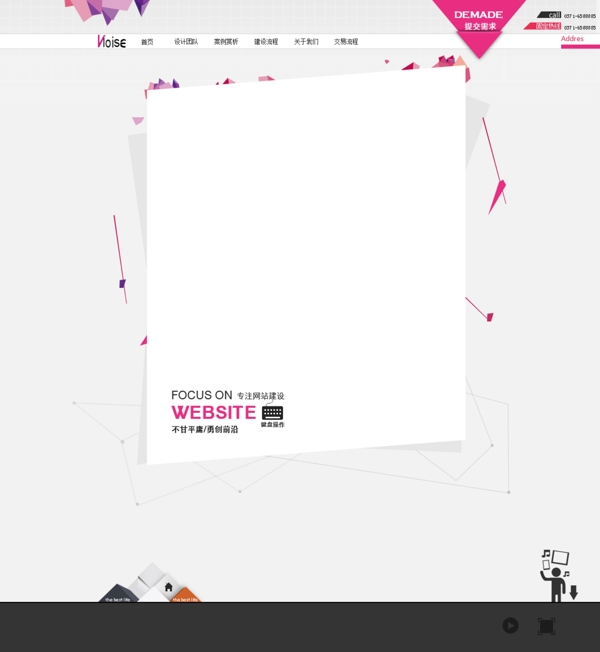Open the 首页 navigation item
600x652 pixels.
point(147,42)
